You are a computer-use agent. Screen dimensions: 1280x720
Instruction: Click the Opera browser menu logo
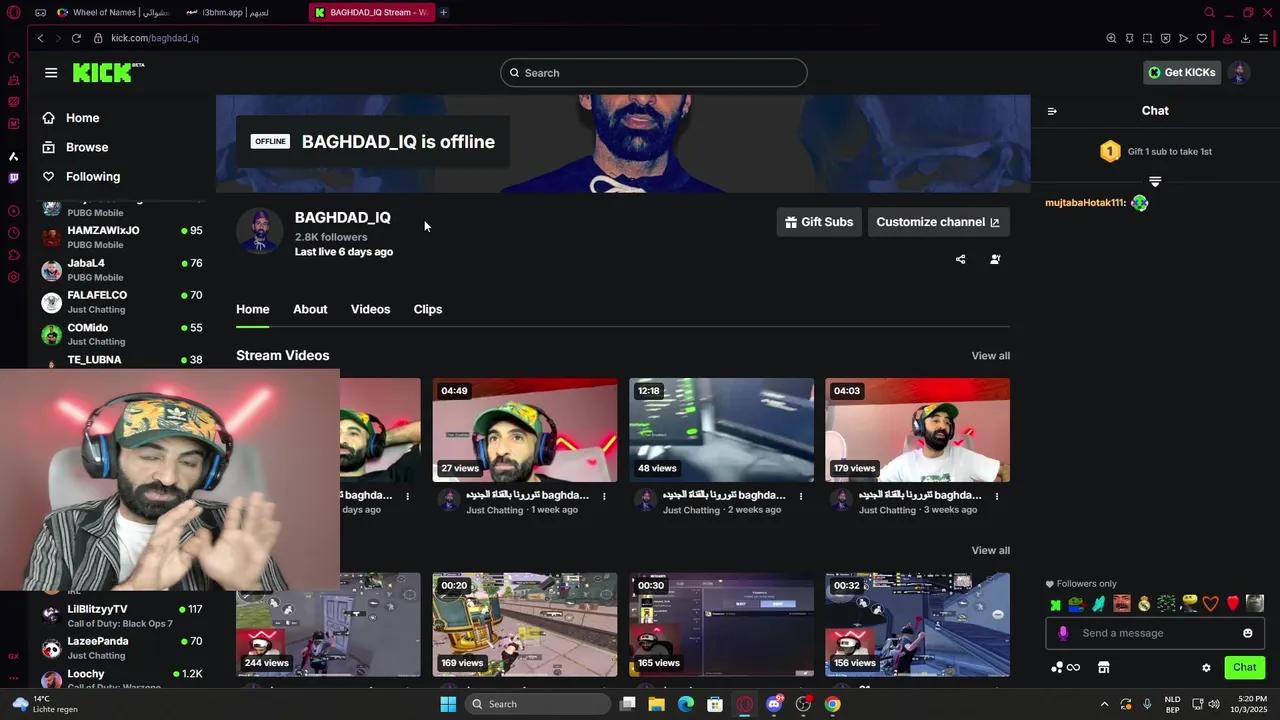coord(13,12)
